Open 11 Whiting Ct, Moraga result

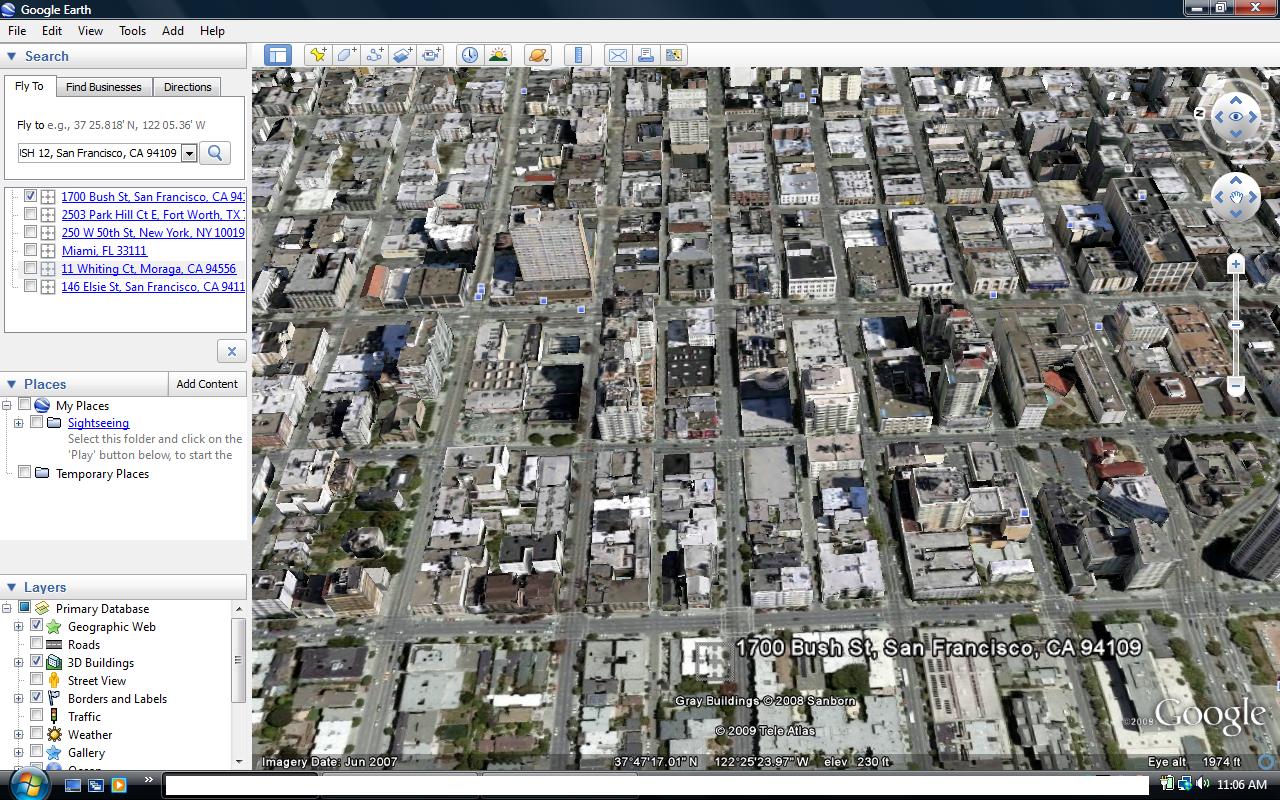(x=149, y=269)
